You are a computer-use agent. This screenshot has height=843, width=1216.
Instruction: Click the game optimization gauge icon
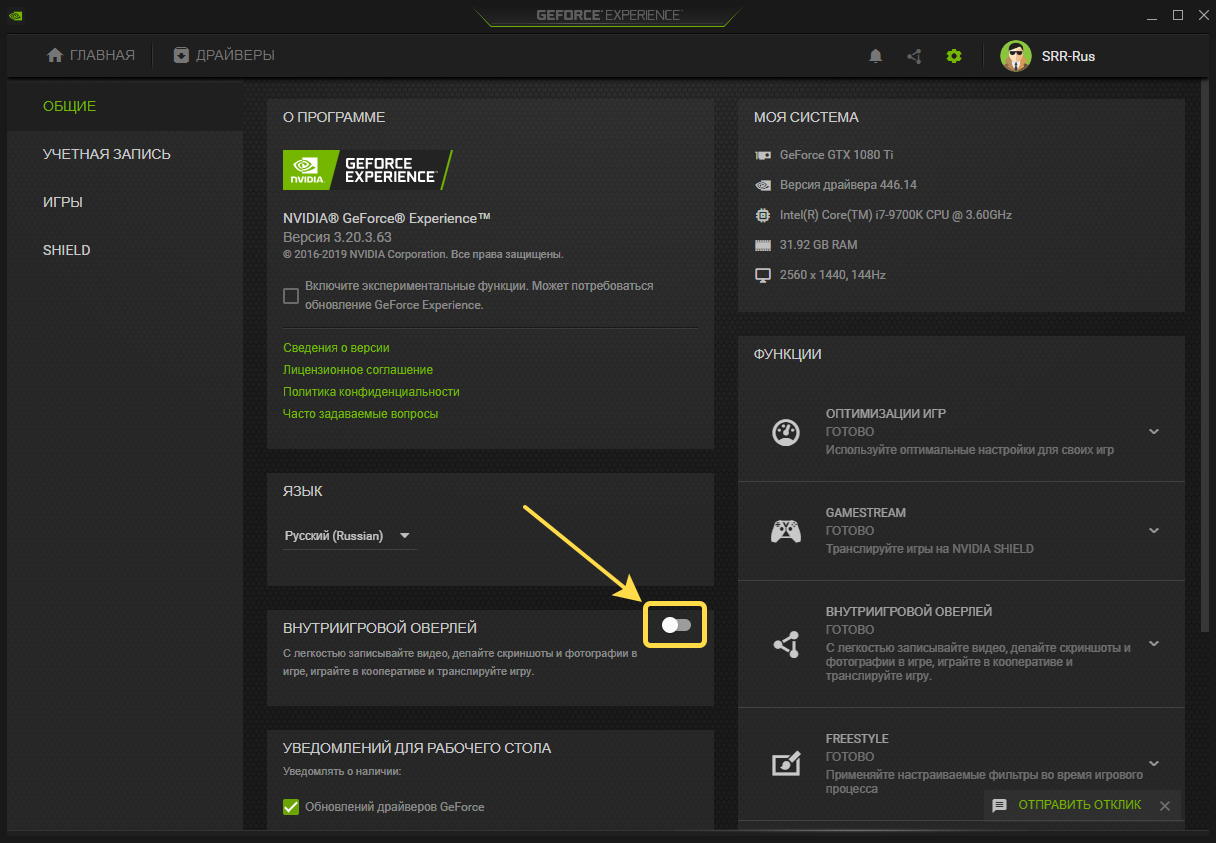[786, 432]
